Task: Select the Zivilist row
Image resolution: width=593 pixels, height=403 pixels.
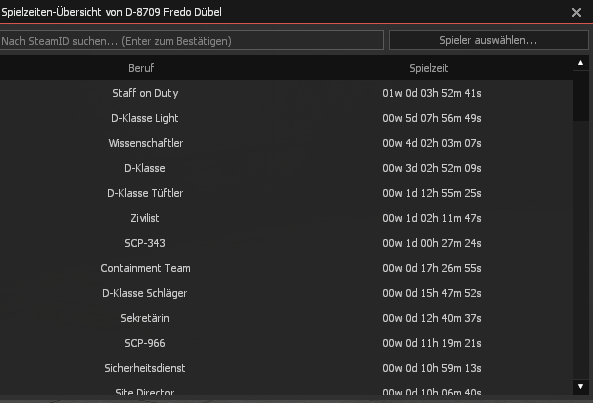Action: click(286, 218)
